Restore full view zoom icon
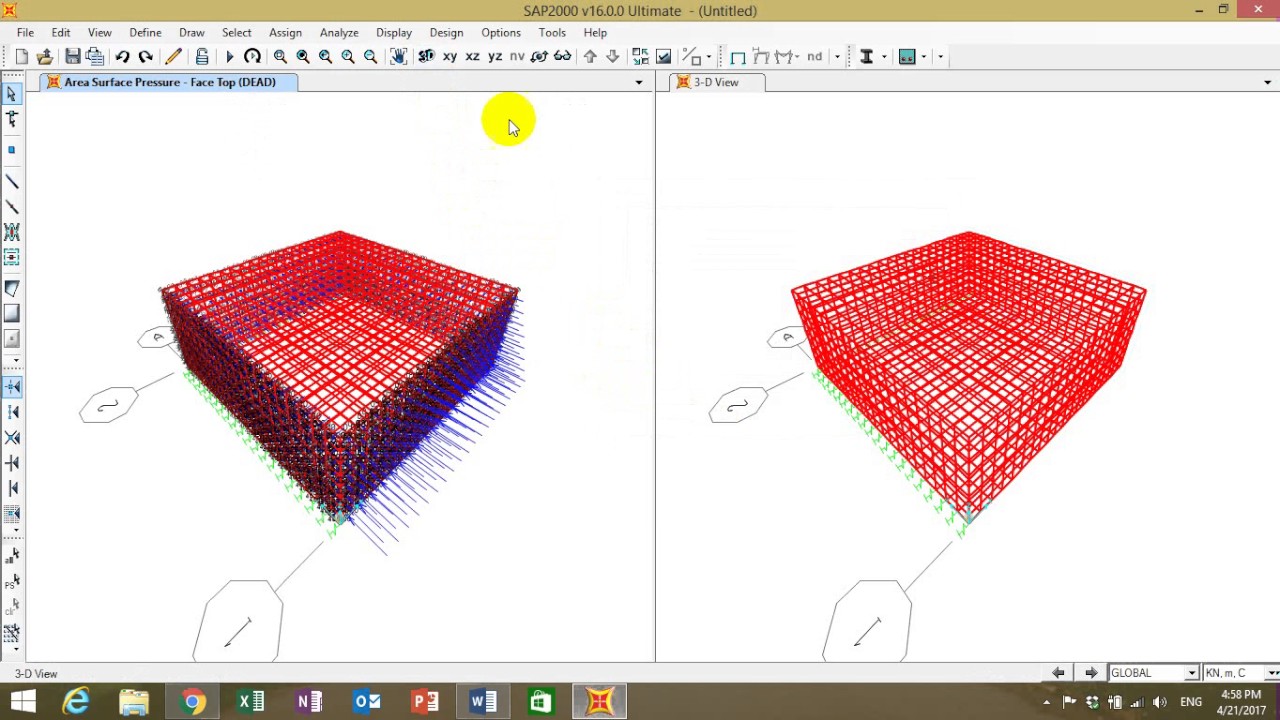The image size is (1280, 720). 303,57
